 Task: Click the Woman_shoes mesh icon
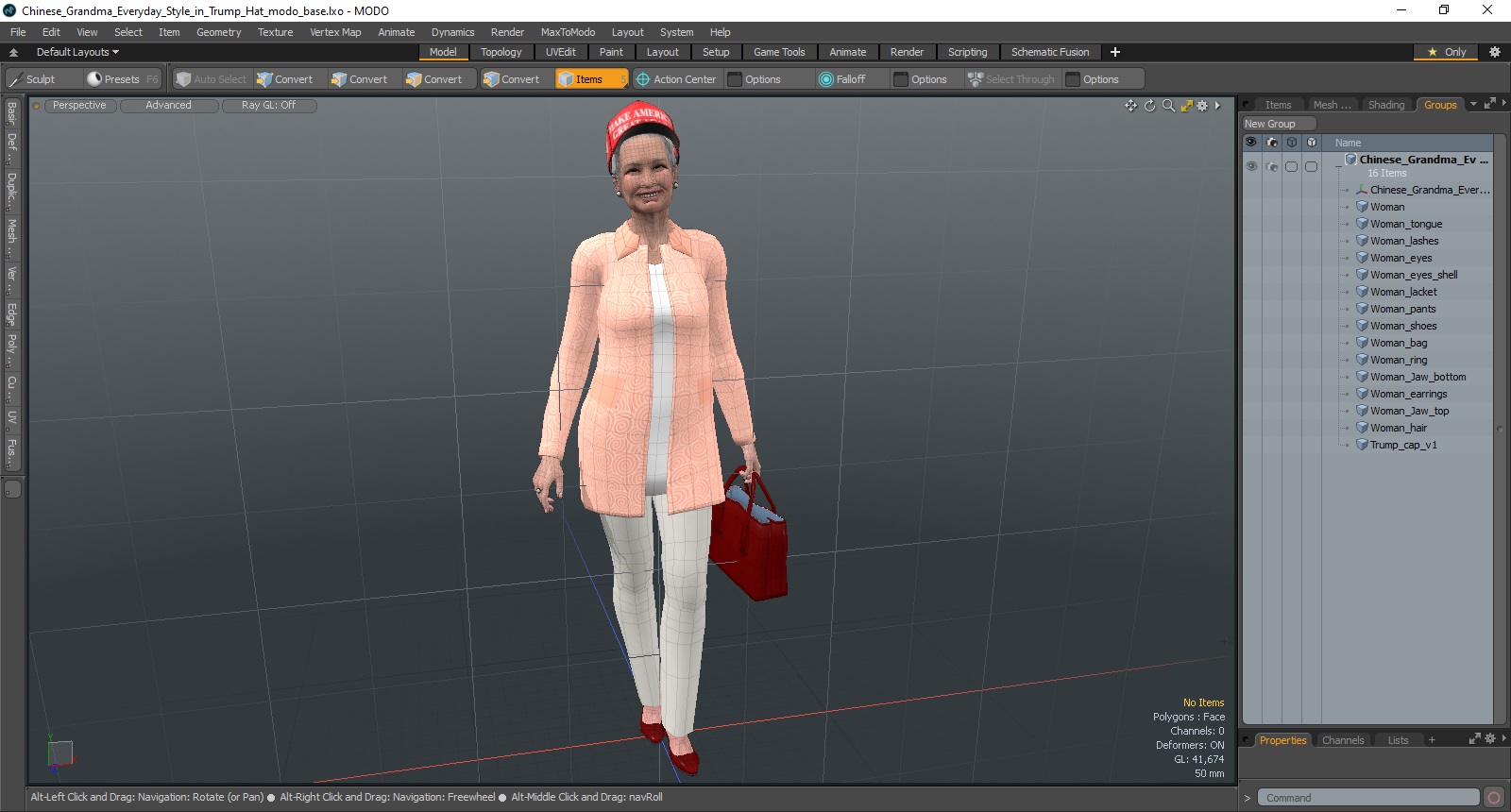1363,326
